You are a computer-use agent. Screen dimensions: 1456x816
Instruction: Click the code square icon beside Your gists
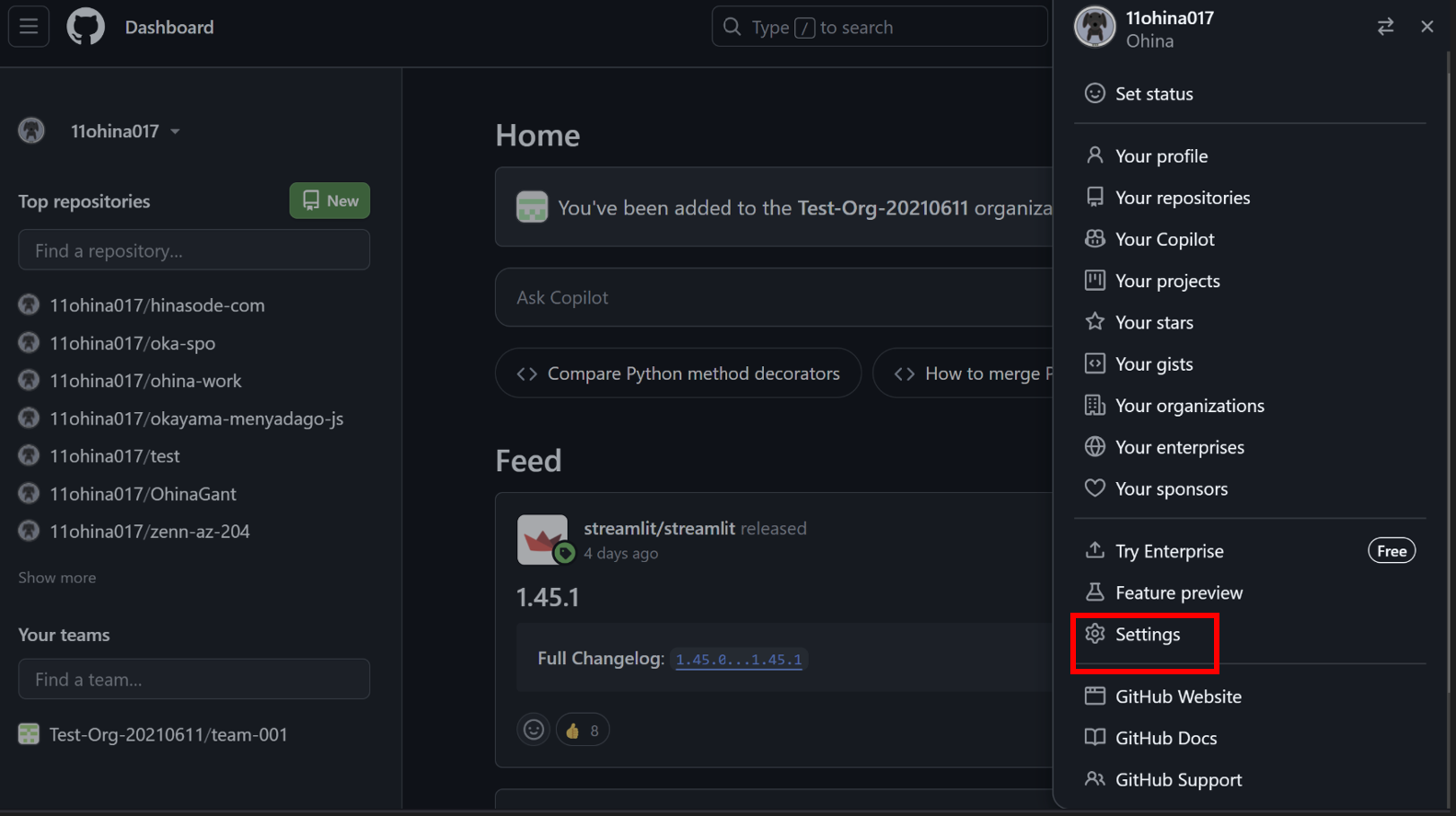click(x=1094, y=363)
